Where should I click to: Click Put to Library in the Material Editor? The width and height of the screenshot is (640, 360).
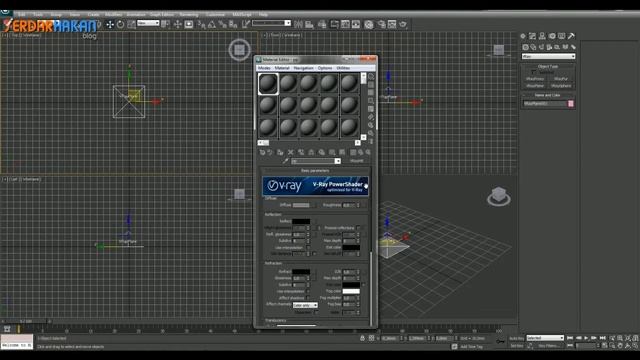point(322,152)
